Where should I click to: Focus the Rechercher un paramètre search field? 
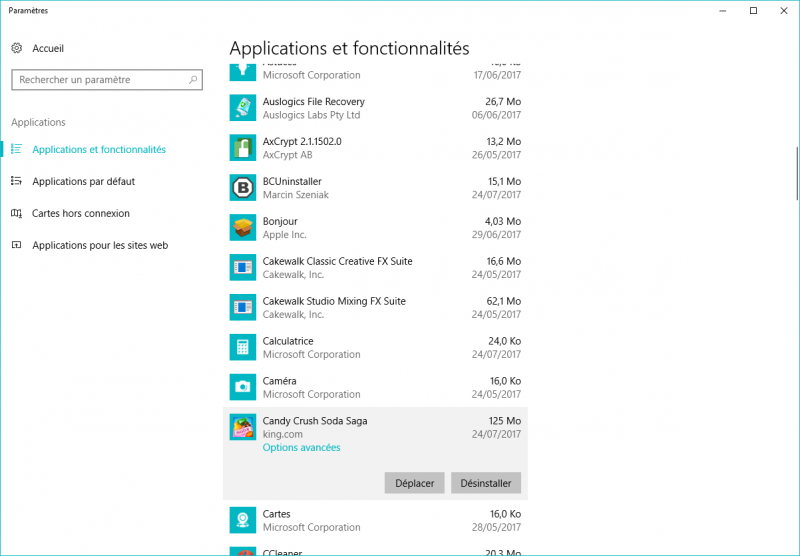[x=107, y=80]
